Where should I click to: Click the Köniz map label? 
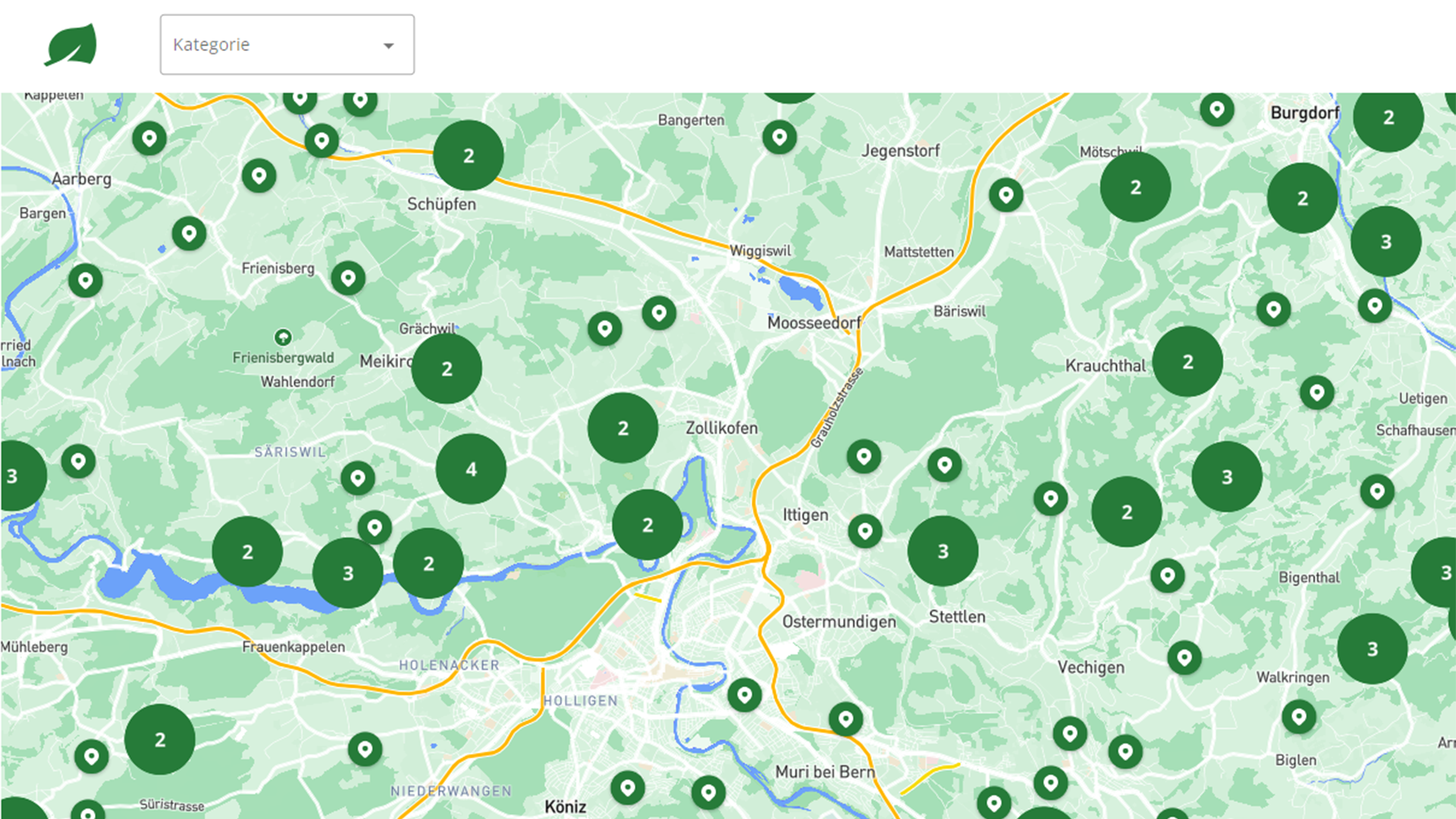coord(565,807)
